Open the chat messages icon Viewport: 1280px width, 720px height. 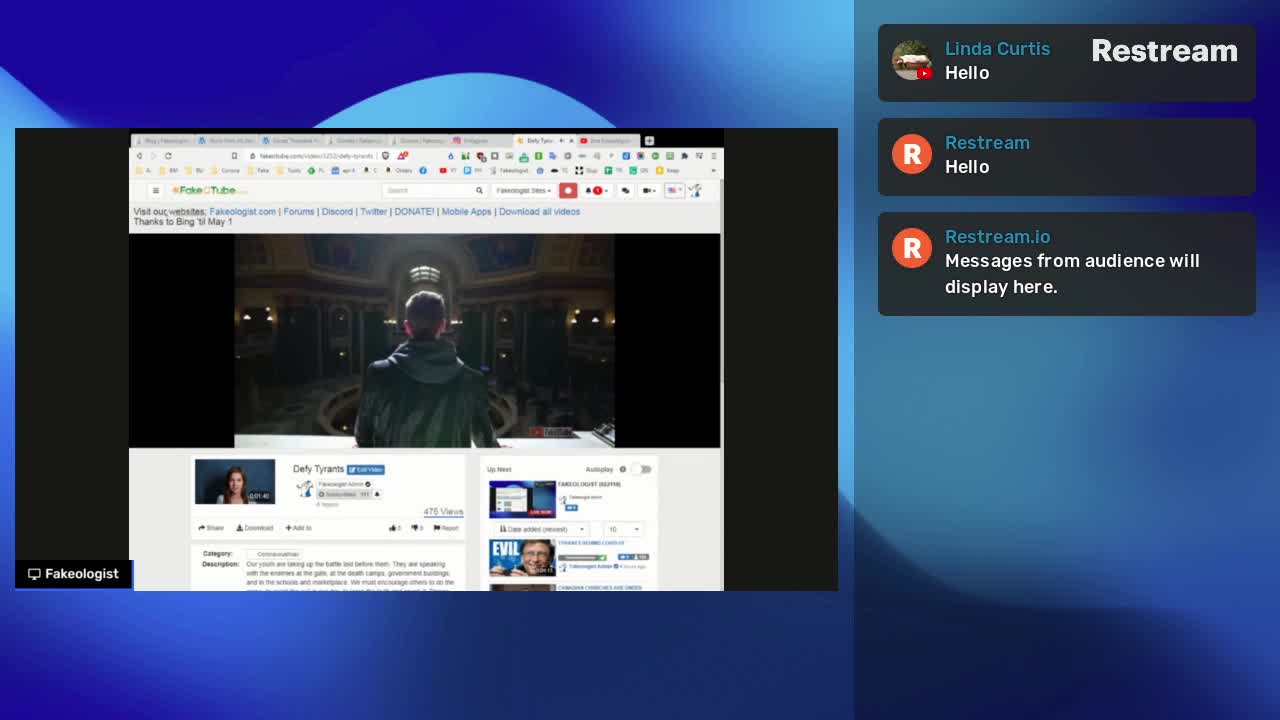click(626, 190)
